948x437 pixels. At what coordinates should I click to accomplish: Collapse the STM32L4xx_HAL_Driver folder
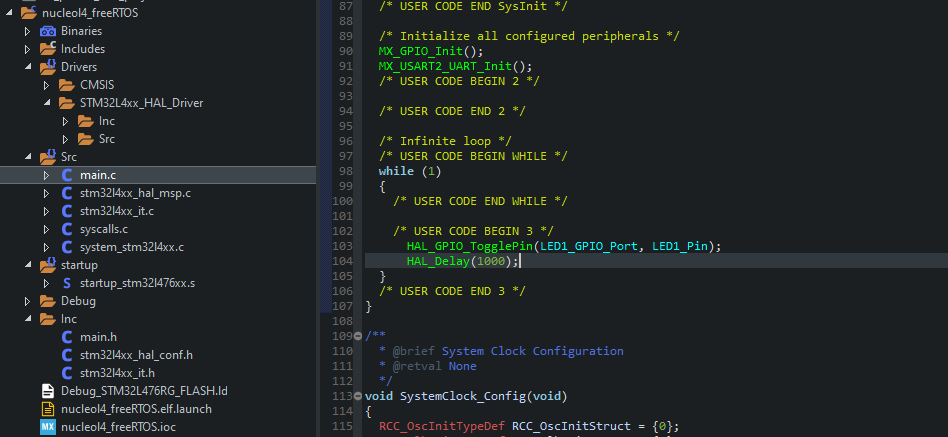[46, 103]
